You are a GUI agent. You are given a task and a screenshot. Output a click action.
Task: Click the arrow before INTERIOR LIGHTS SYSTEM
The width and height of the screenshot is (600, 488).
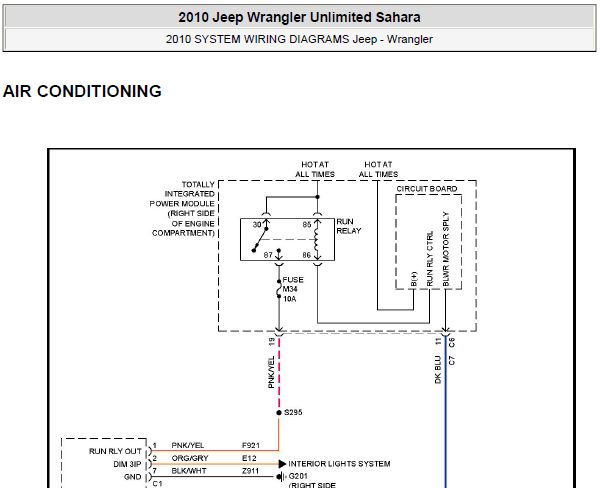[282, 464]
